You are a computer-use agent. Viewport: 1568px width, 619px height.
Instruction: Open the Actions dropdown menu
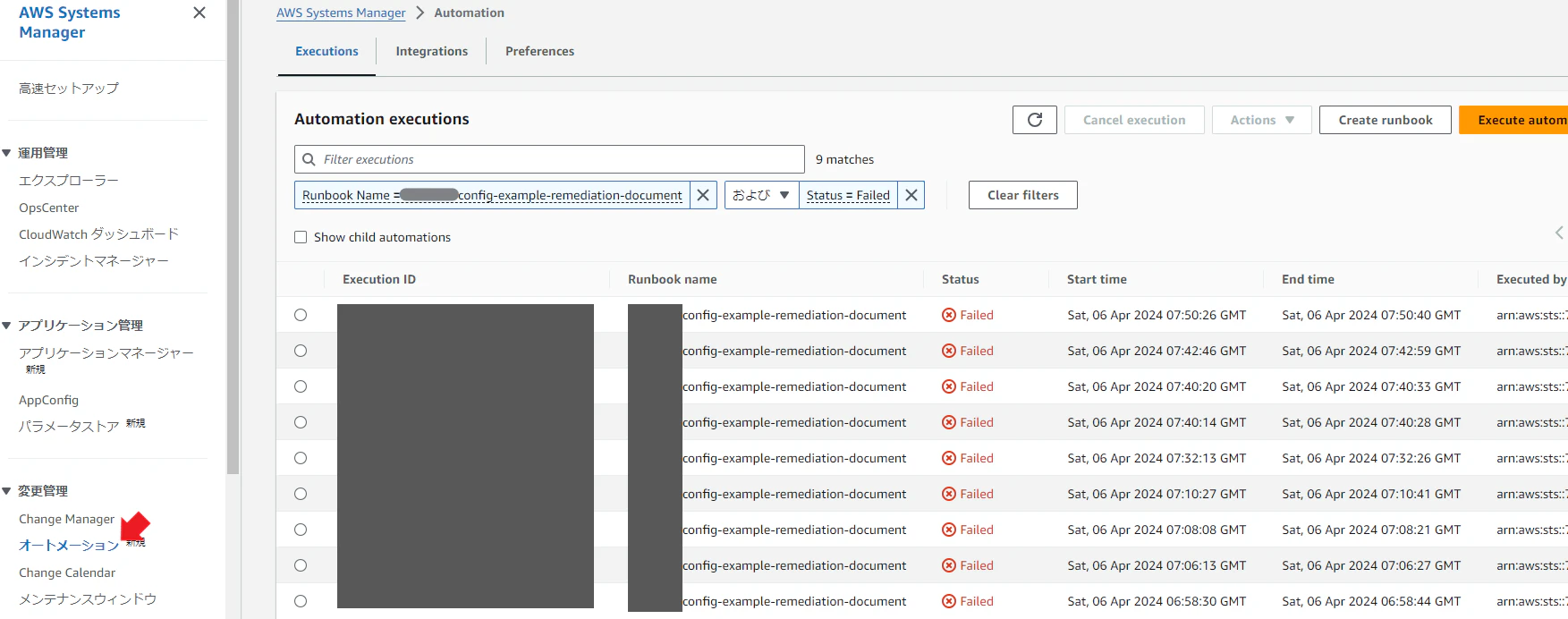pos(1261,120)
